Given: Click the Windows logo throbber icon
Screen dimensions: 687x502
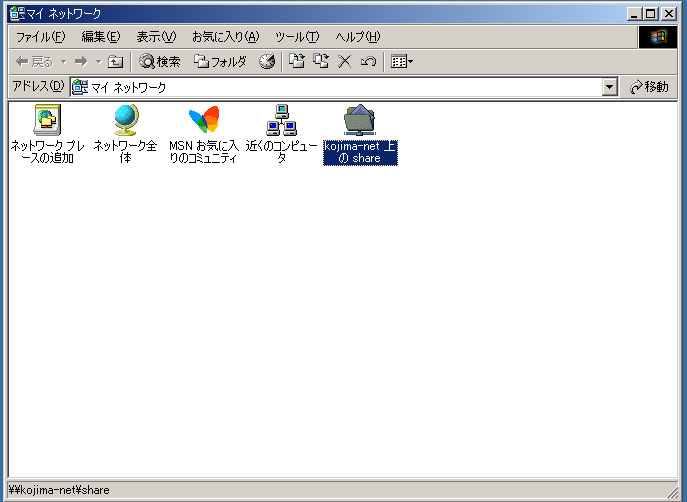Looking at the screenshot, I should pyautogui.click(x=658, y=37).
